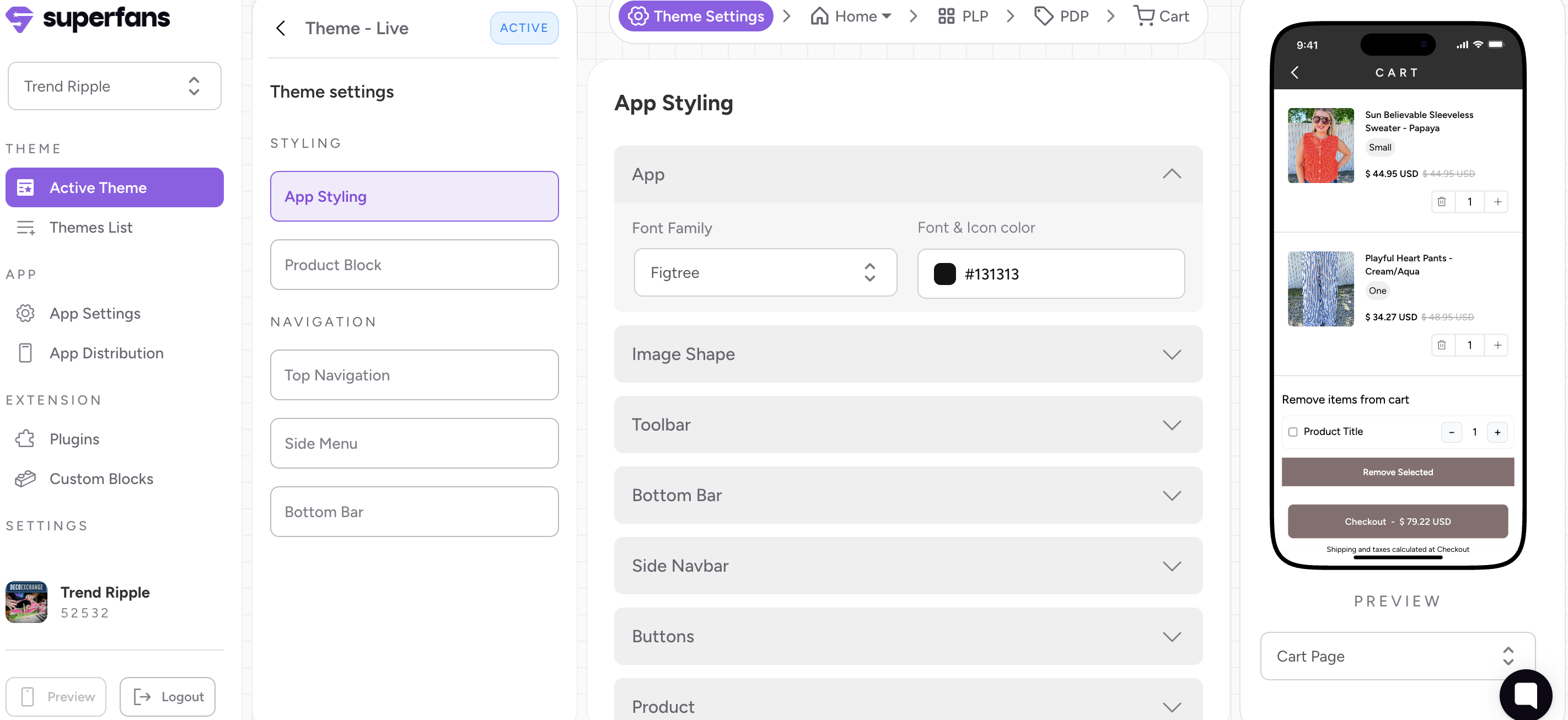The image size is (1568, 720).
Task: Switch to the PLP tab
Action: pos(963,17)
